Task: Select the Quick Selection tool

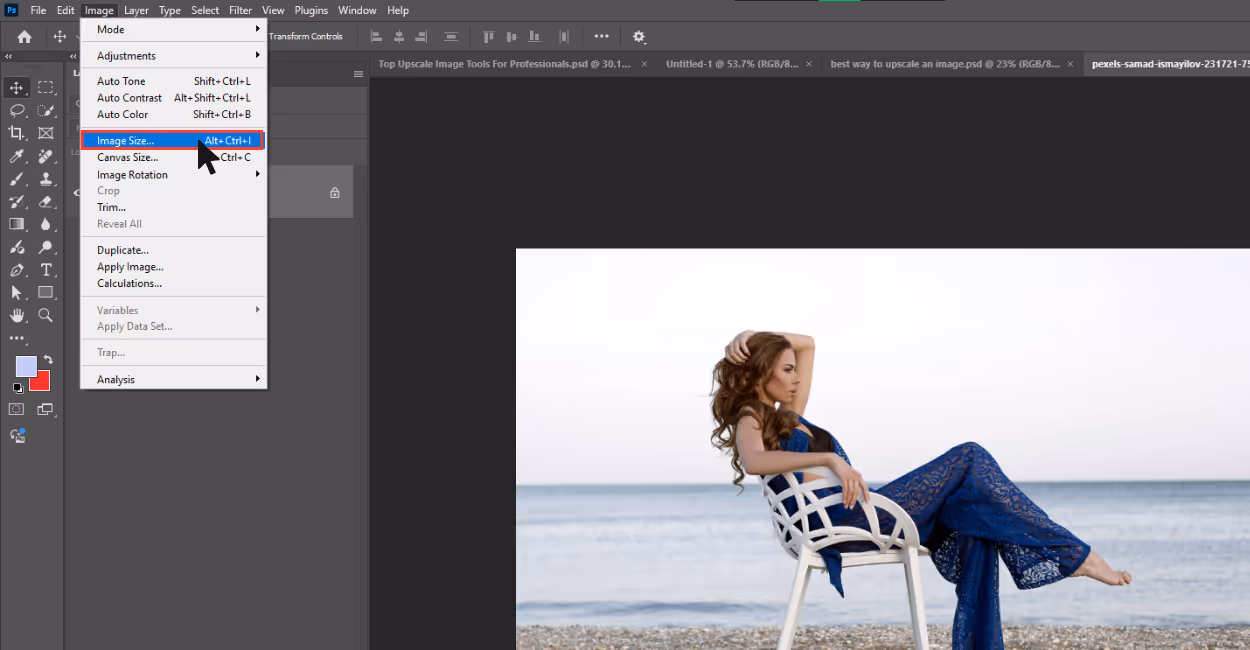Action: [x=46, y=110]
